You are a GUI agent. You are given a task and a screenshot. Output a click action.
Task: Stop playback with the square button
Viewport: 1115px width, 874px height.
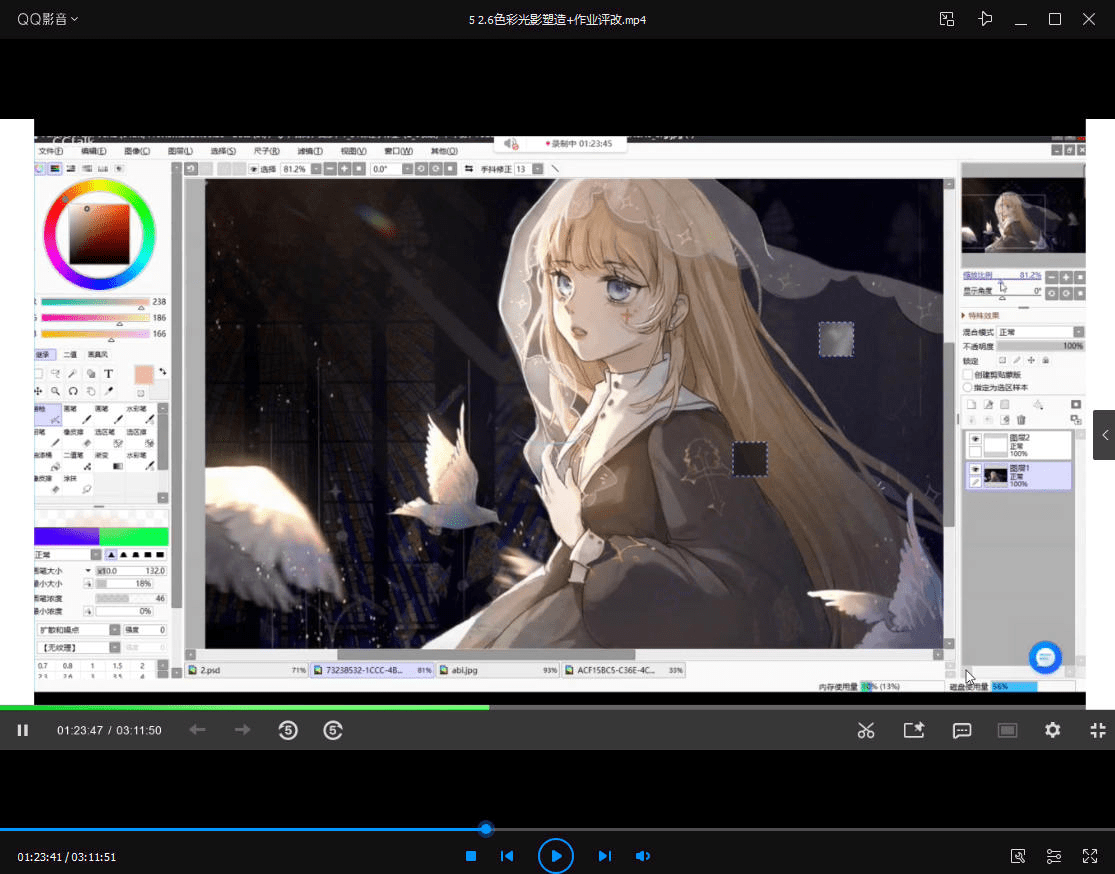[471, 856]
